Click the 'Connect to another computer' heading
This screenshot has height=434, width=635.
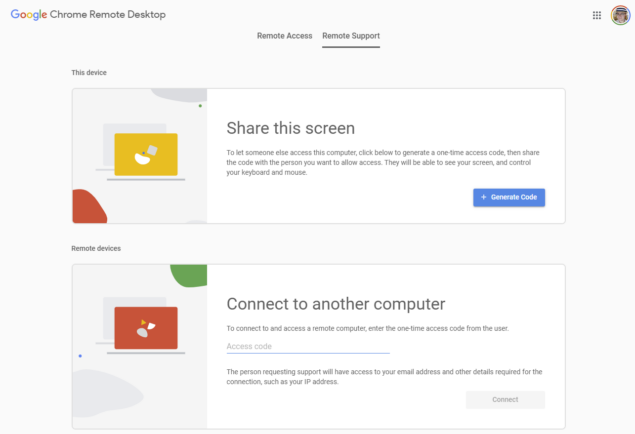click(x=336, y=304)
